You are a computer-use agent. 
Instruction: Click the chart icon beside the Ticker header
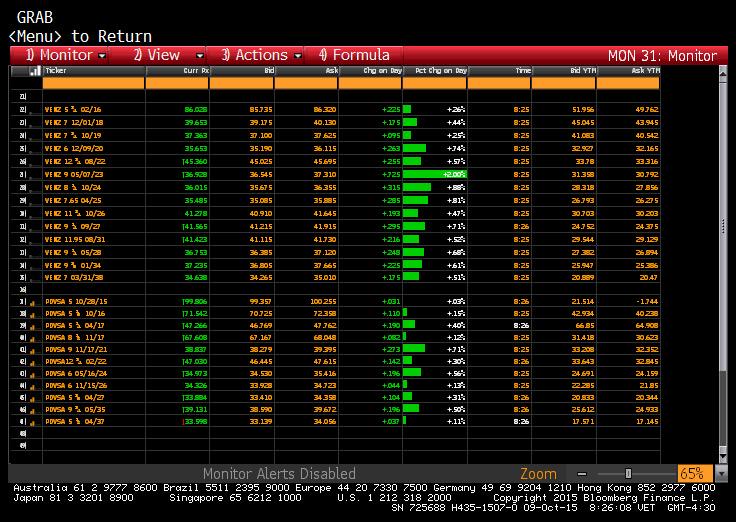pyautogui.click(x=35, y=71)
